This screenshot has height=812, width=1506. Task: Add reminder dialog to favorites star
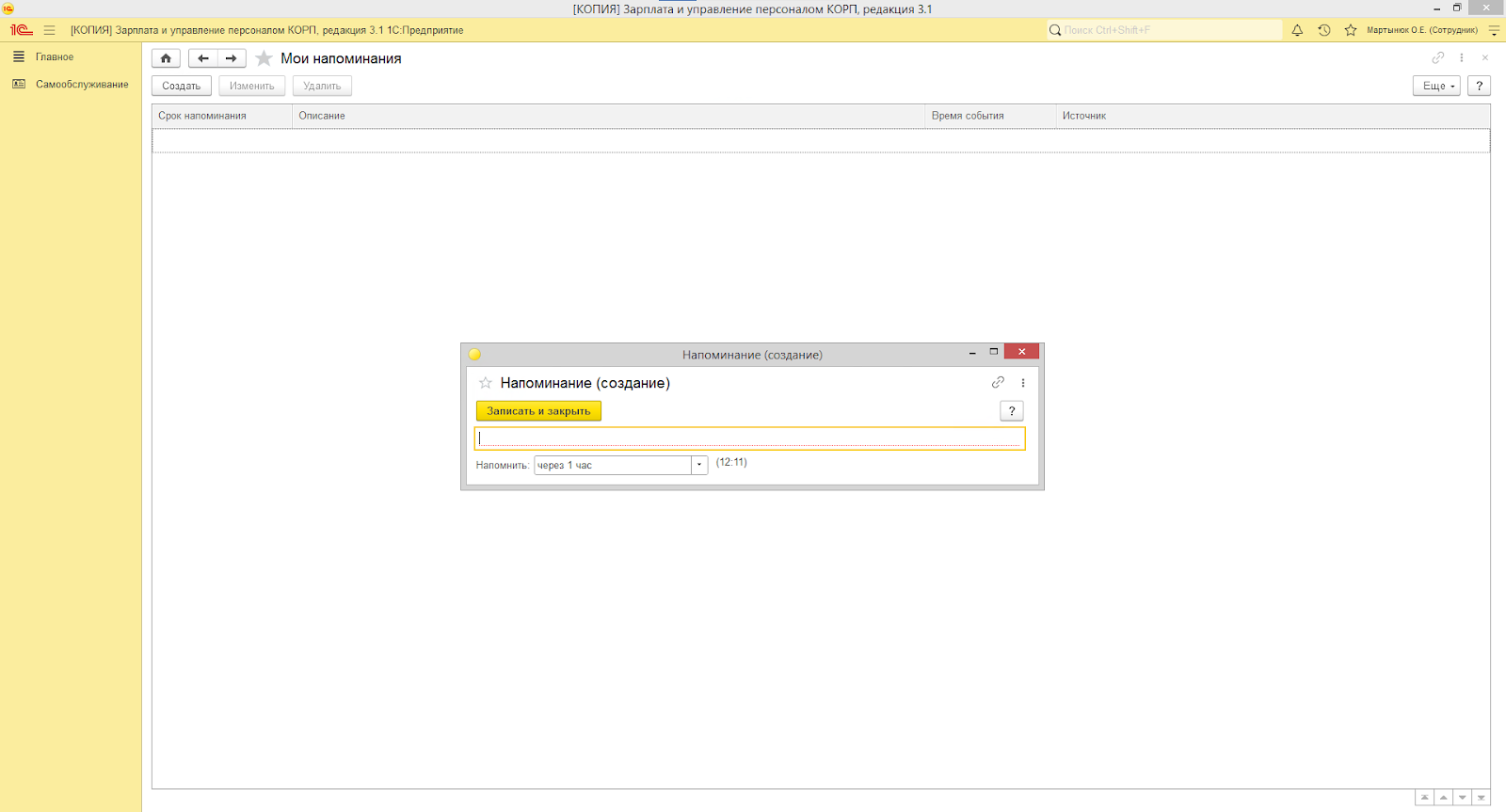(486, 383)
